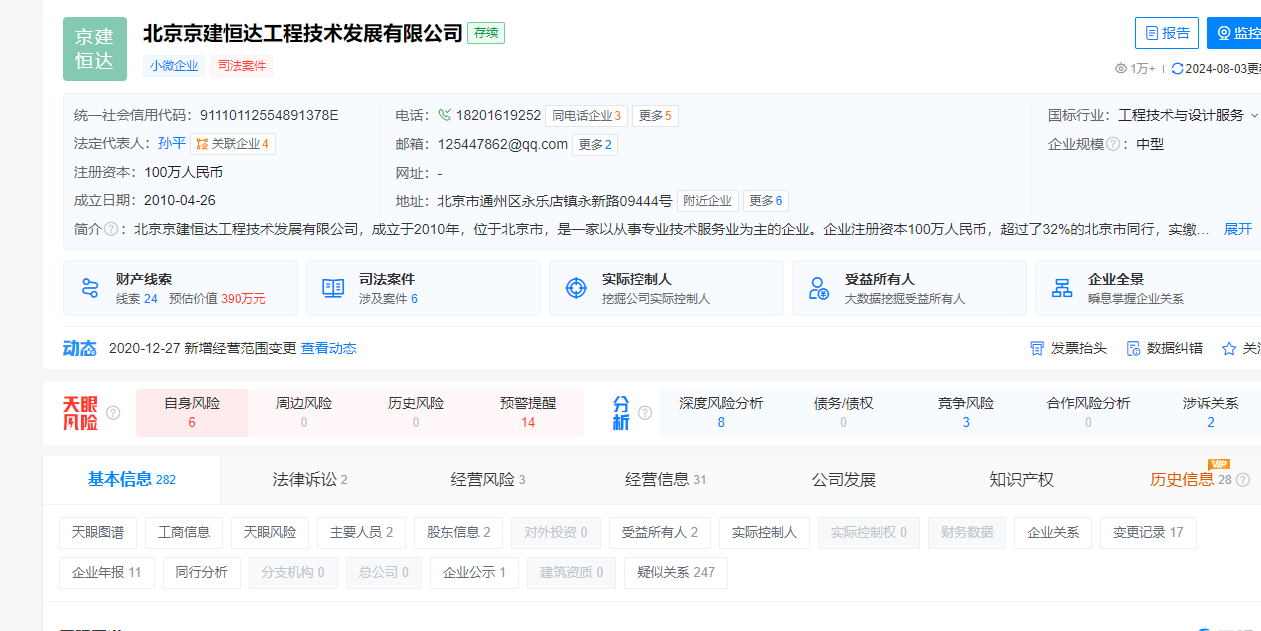
Task: Switch to the 基本信息 tab
Action: click(132, 480)
